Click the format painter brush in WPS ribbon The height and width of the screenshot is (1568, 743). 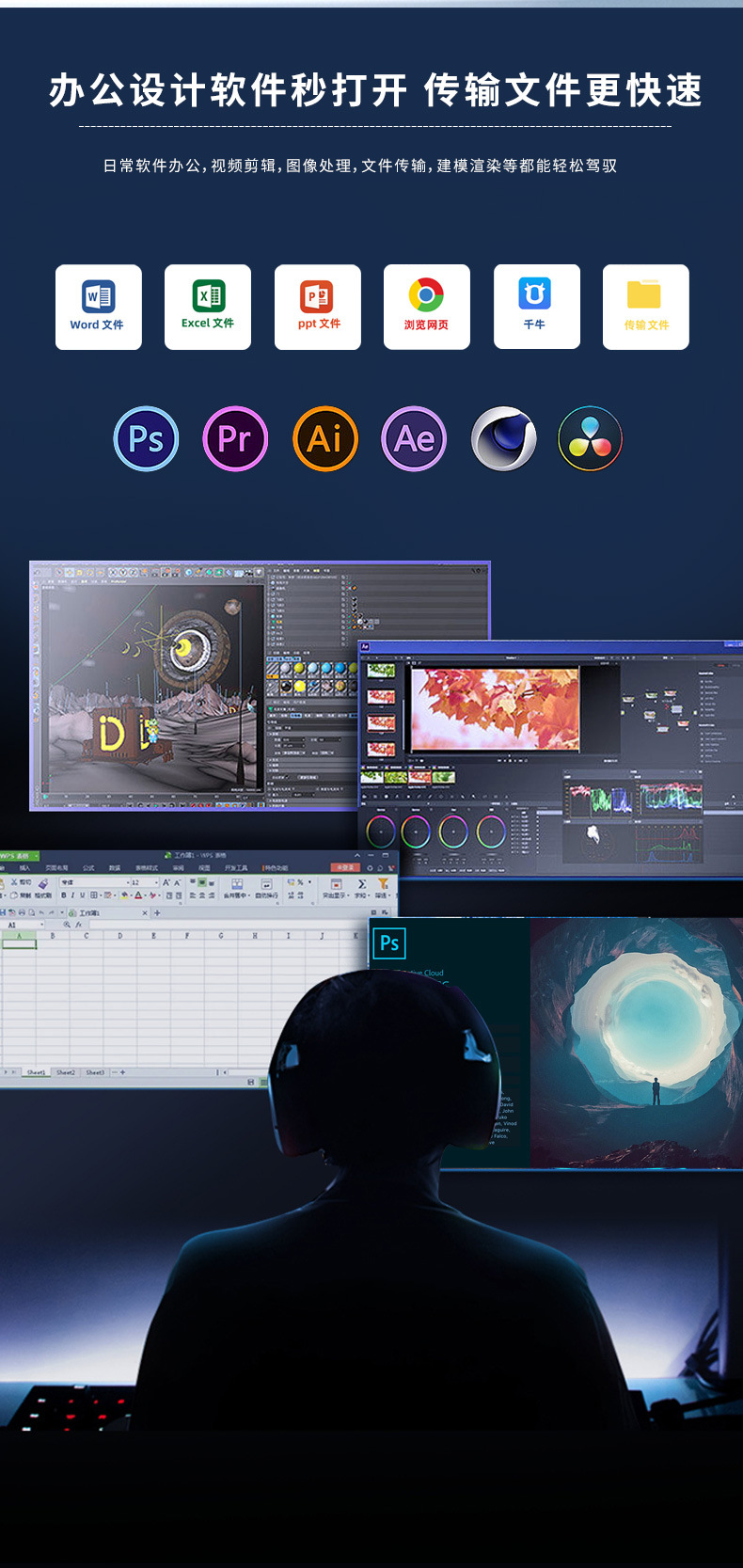(x=43, y=883)
